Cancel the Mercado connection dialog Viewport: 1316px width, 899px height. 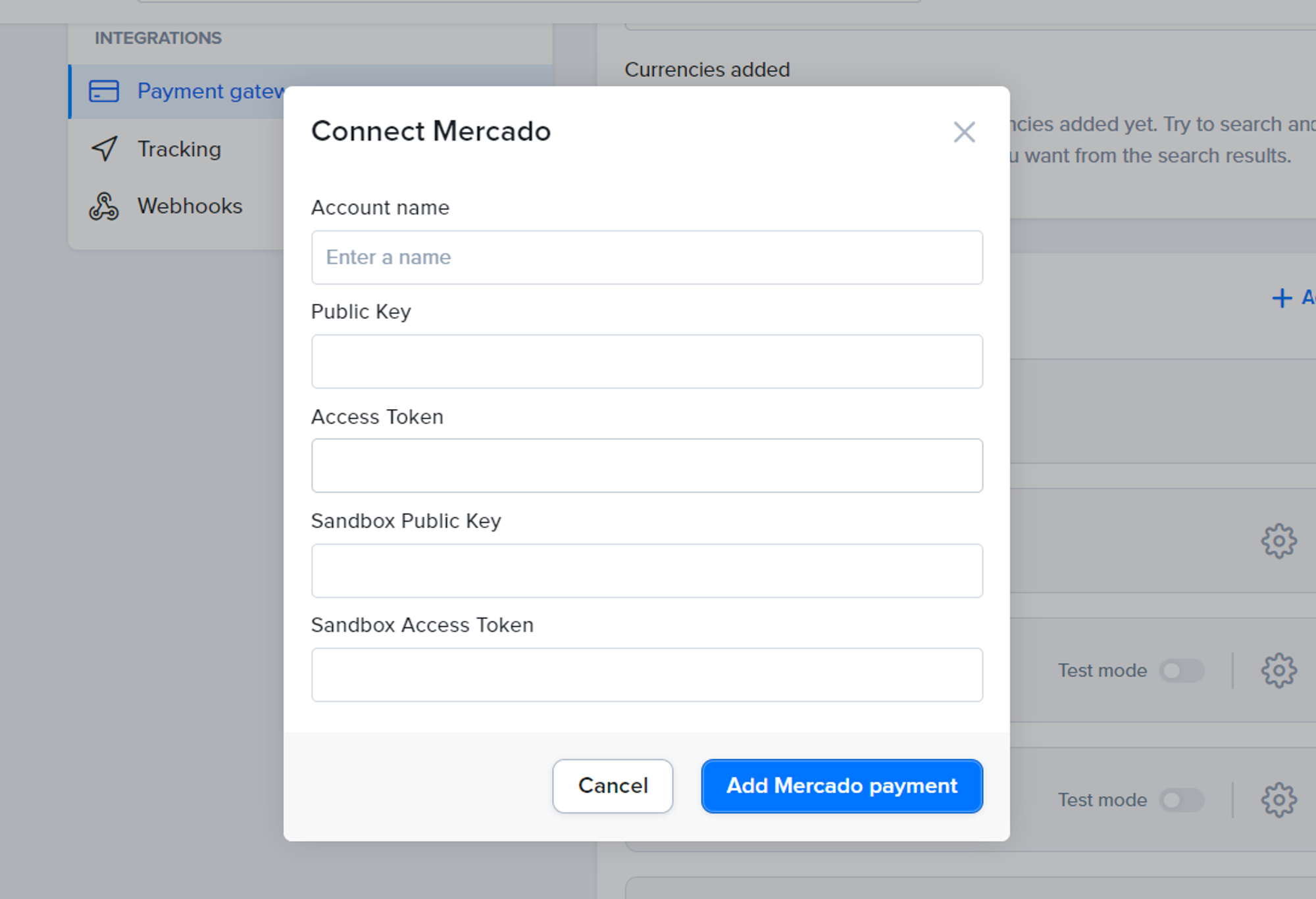pos(613,786)
